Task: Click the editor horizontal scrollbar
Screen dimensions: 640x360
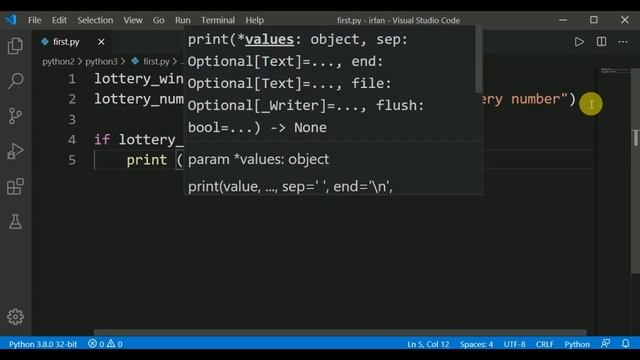Action: 340,332
